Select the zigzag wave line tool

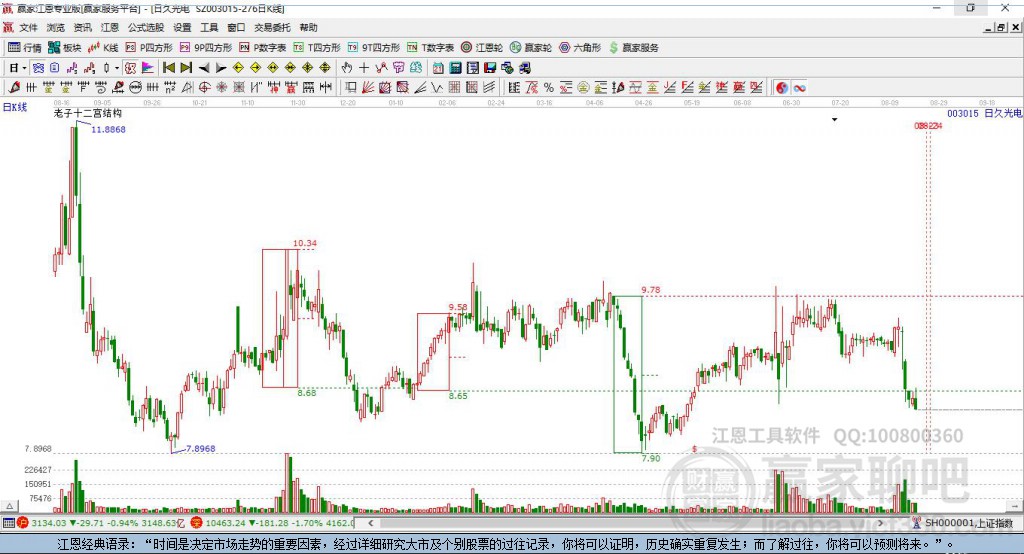pos(436,87)
